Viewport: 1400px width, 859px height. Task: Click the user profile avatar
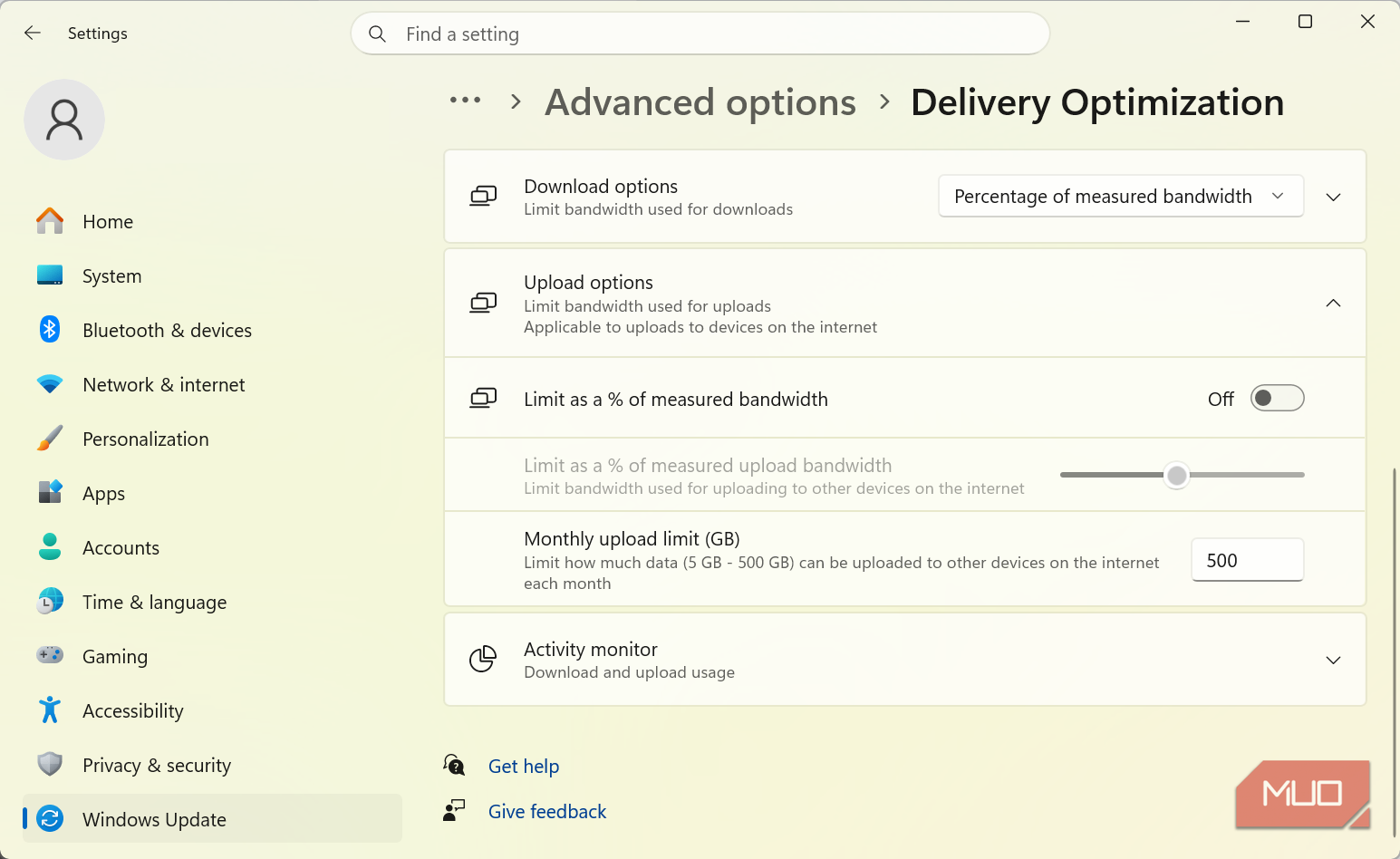tap(64, 120)
